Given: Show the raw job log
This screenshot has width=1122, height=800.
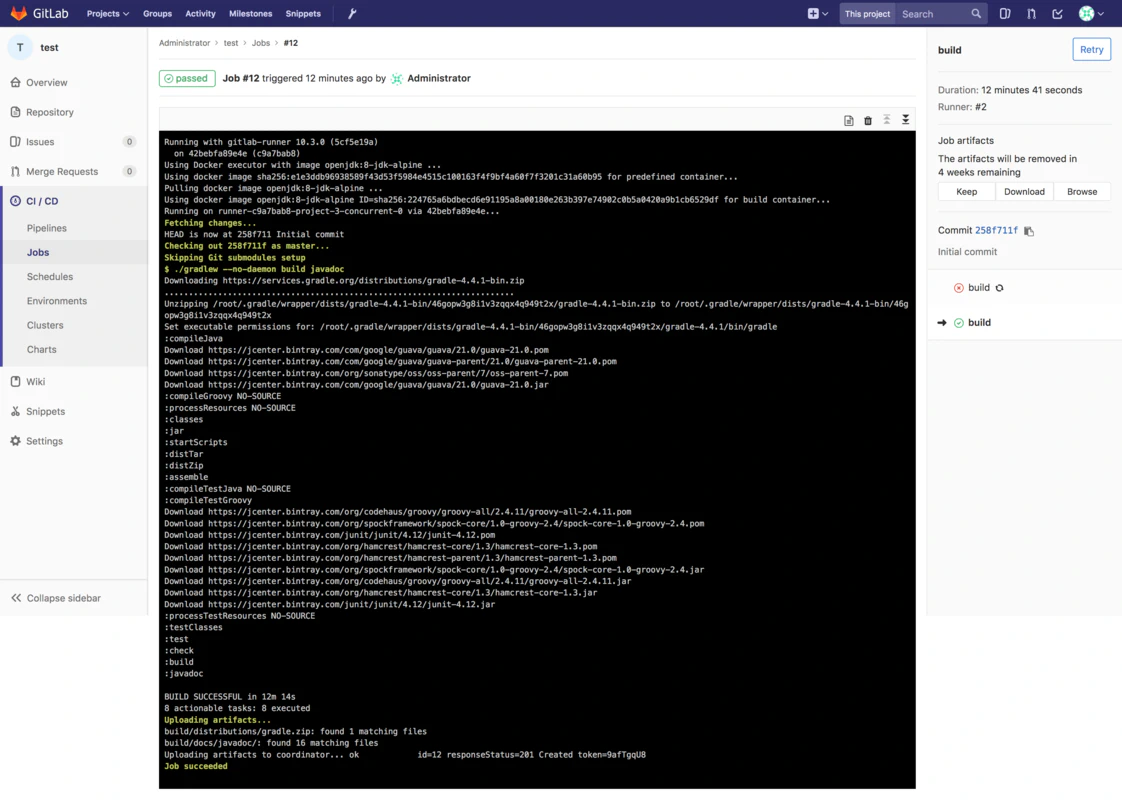Looking at the screenshot, I should point(848,121).
